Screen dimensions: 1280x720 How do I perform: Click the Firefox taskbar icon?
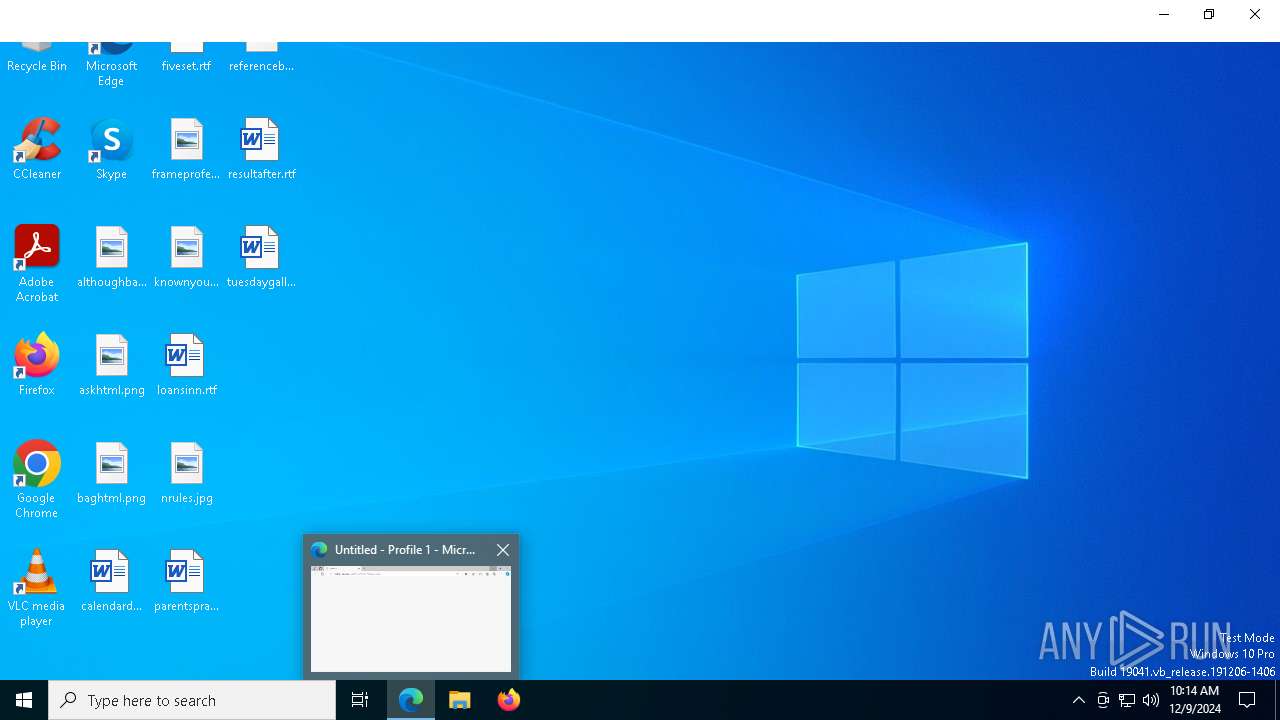coord(509,700)
